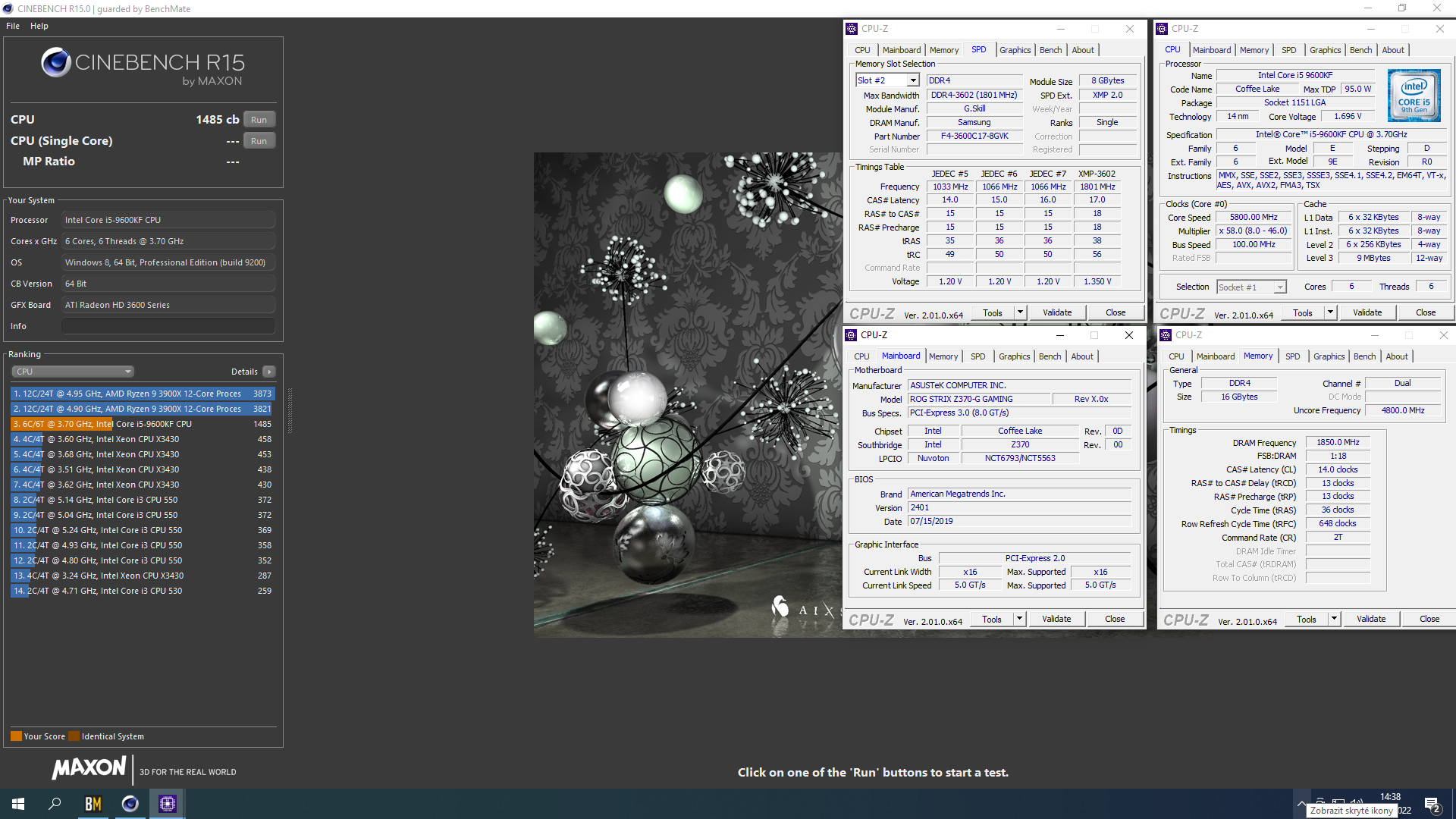1456x819 pixels.
Task: Click the motherboard model ROG STRIX Z370-G GAMING
Action: [979, 399]
